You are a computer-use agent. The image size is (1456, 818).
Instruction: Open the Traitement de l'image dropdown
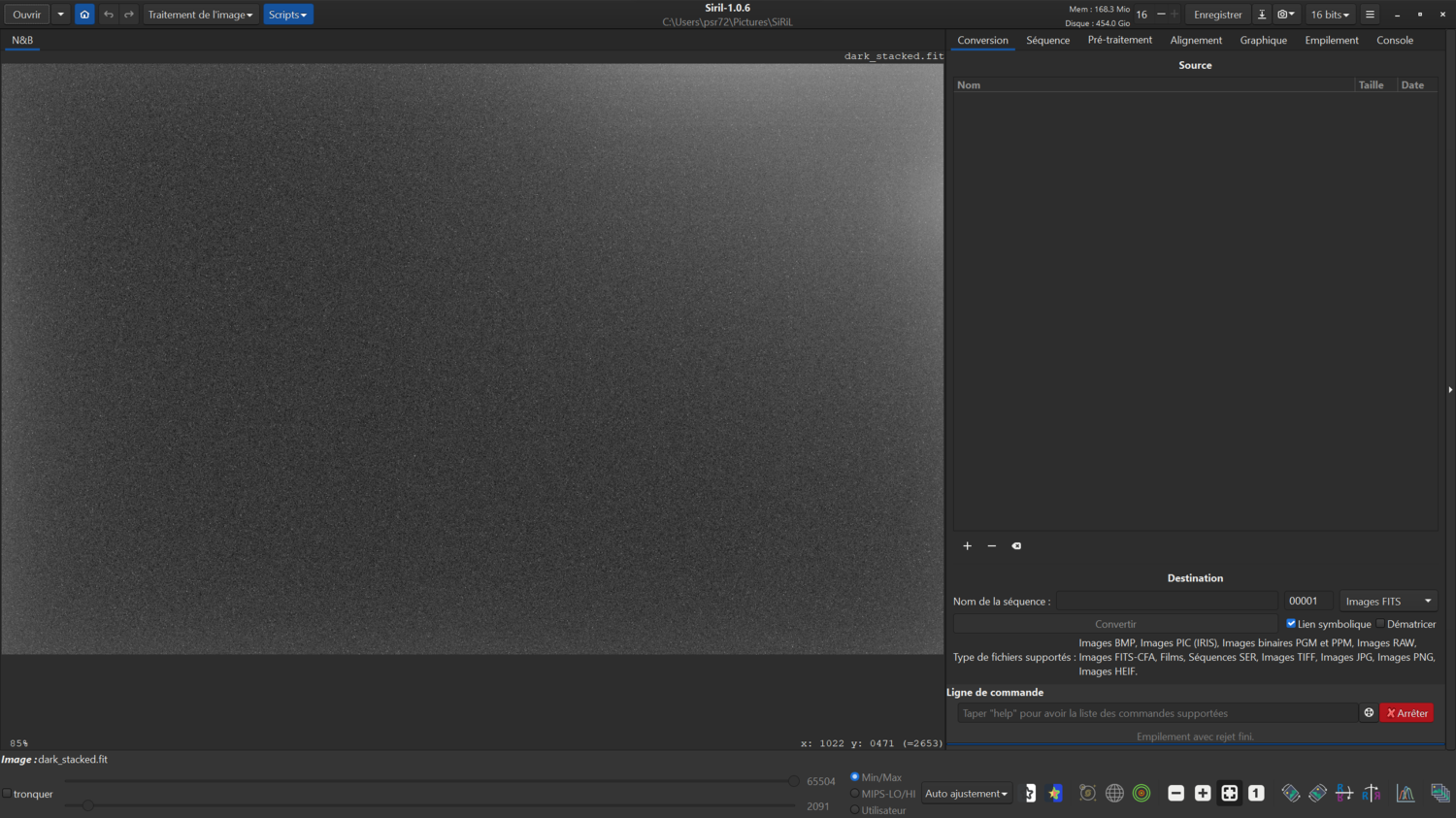click(200, 15)
